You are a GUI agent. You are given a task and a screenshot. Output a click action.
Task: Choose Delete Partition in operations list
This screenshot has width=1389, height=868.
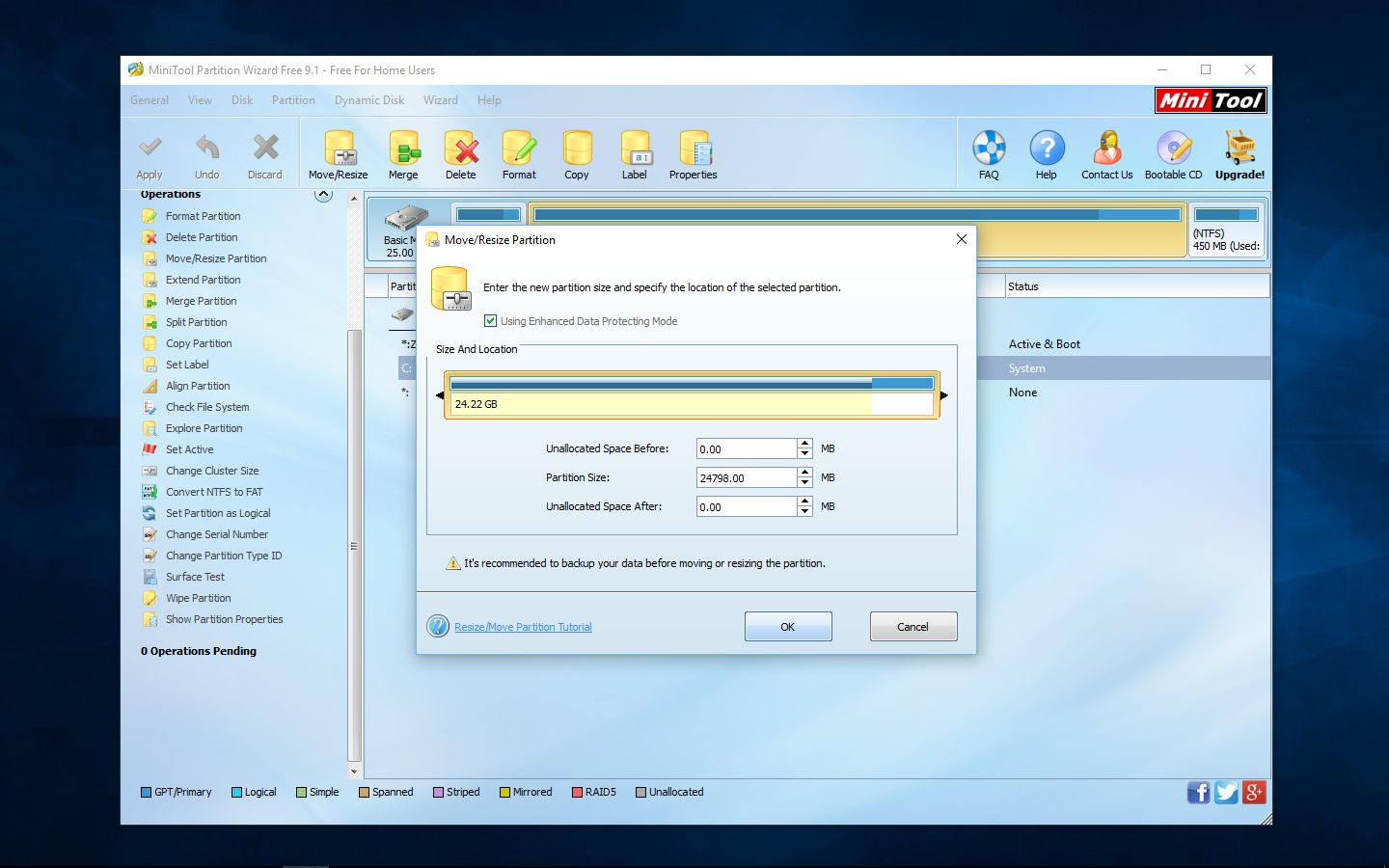pos(202,237)
